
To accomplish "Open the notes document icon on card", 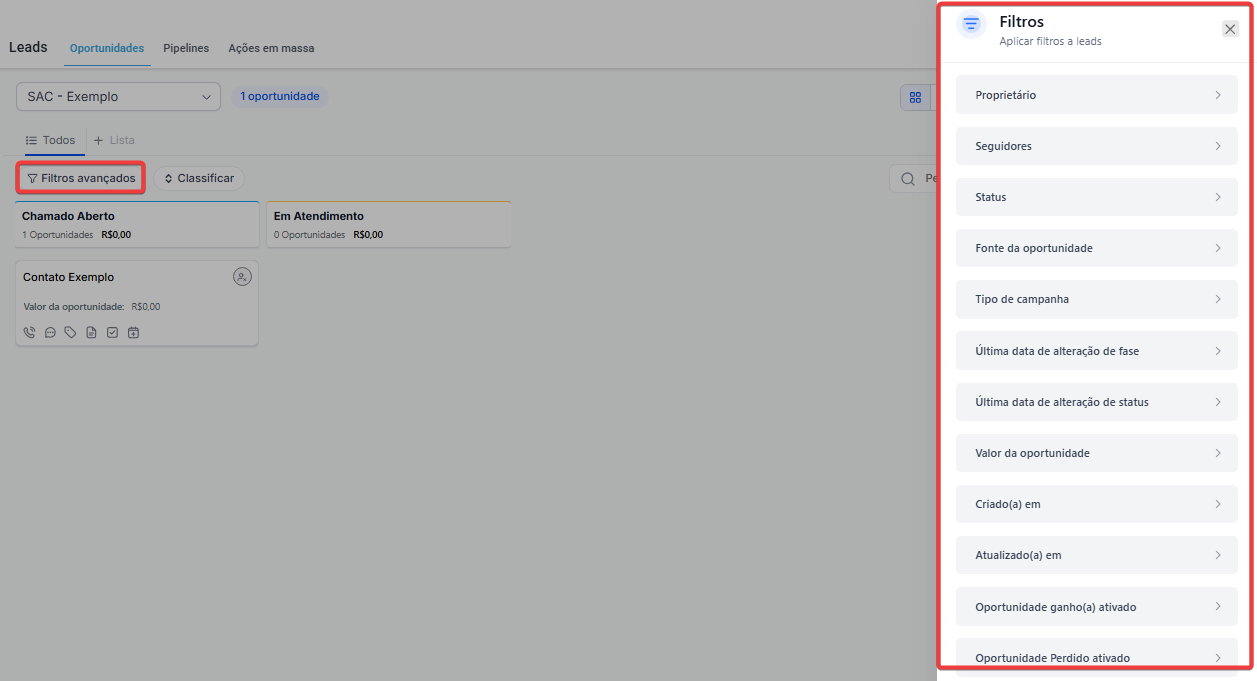I will 91,332.
